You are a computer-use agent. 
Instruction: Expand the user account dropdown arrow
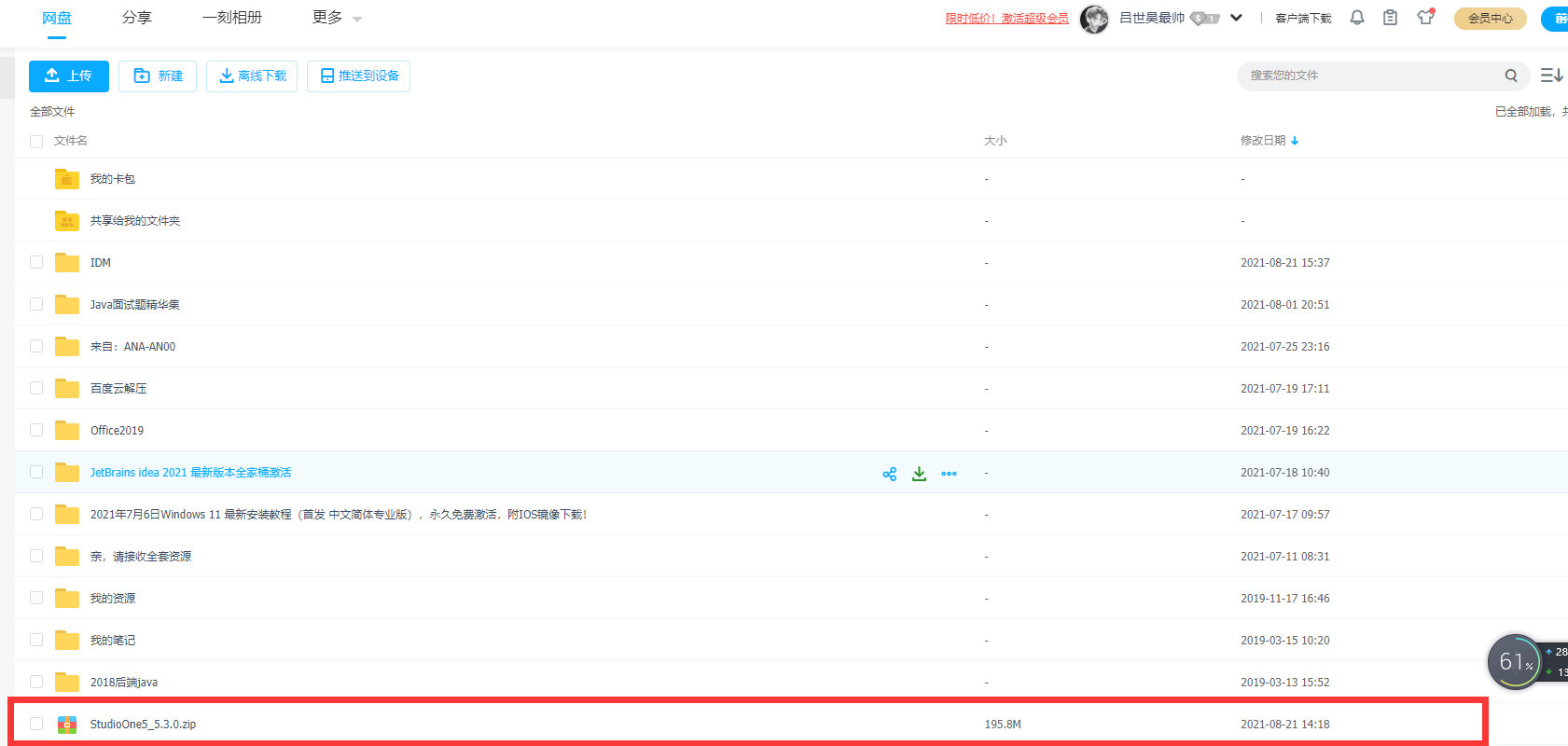point(1236,18)
